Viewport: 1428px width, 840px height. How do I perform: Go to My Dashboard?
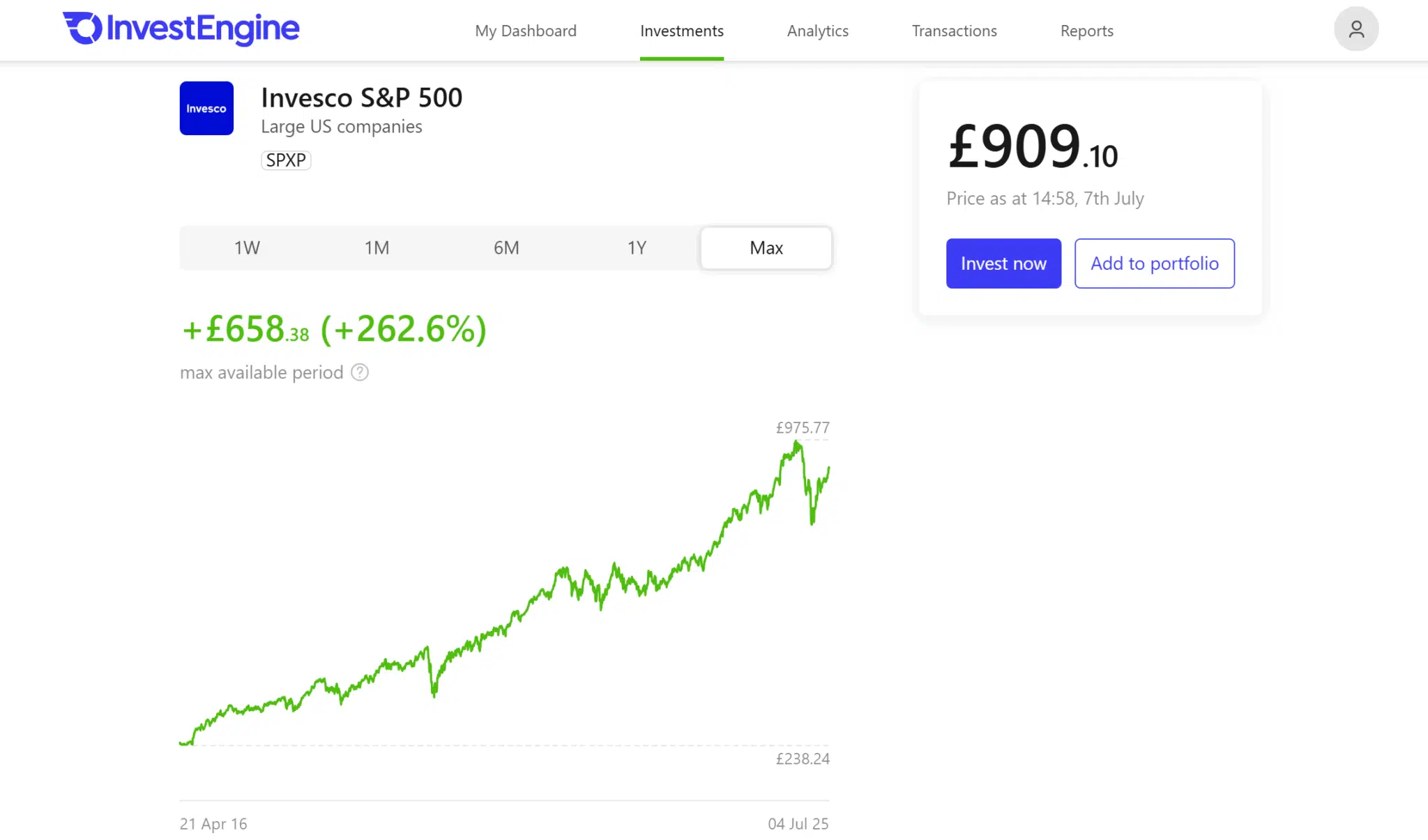tap(526, 31)
